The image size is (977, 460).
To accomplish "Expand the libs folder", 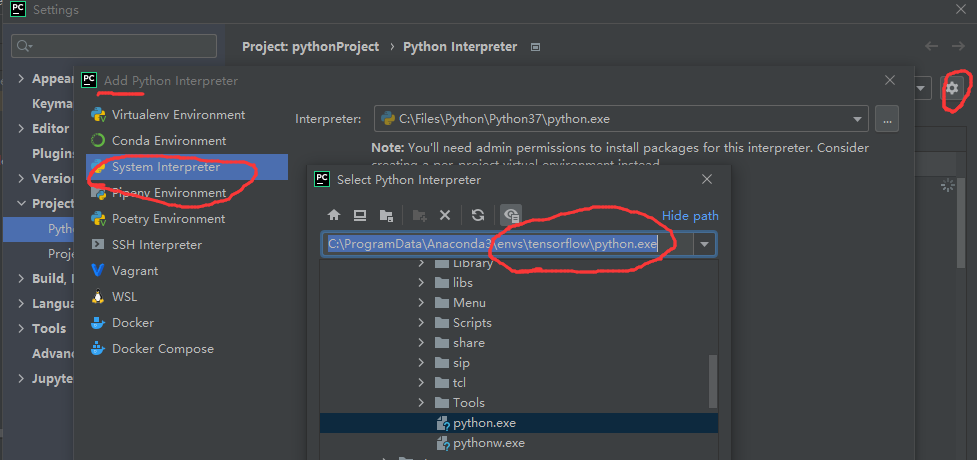I will 422,283.
